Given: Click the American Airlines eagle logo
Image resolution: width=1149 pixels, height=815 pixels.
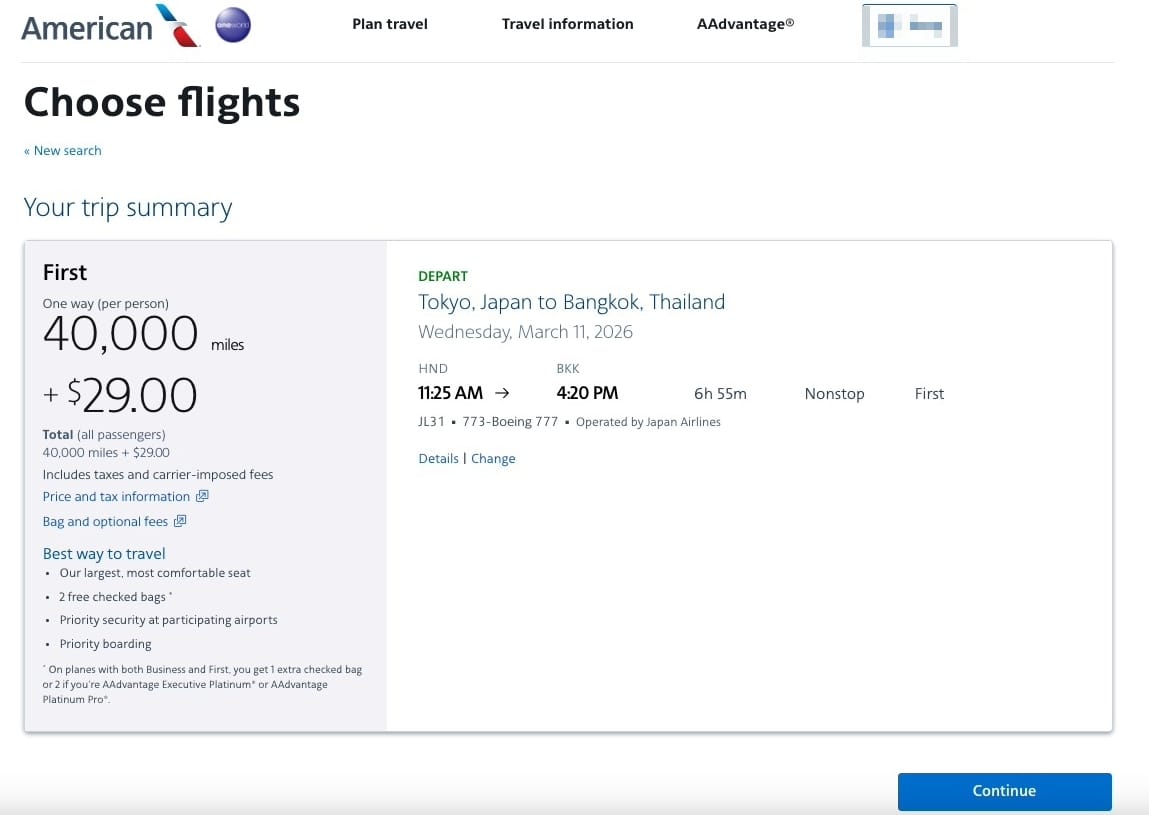Looking at the screenshot, I should (178, 25).
